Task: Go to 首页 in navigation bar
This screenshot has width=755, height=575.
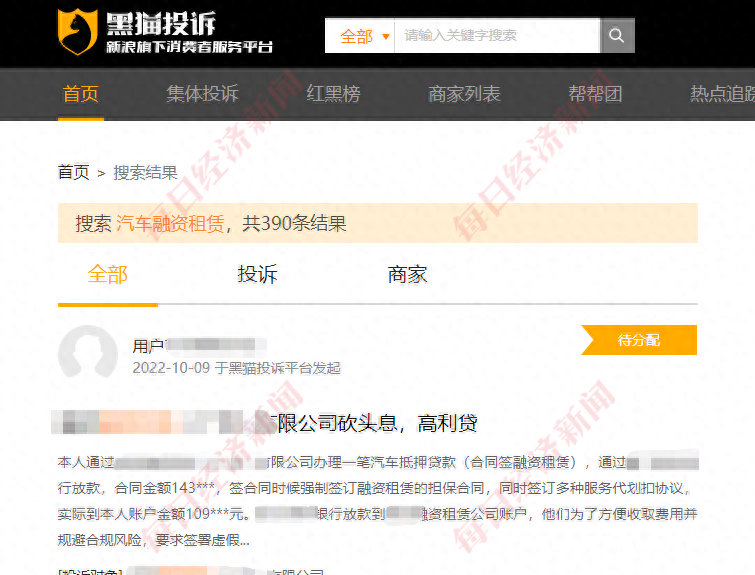Action: [x=81, y=93]
